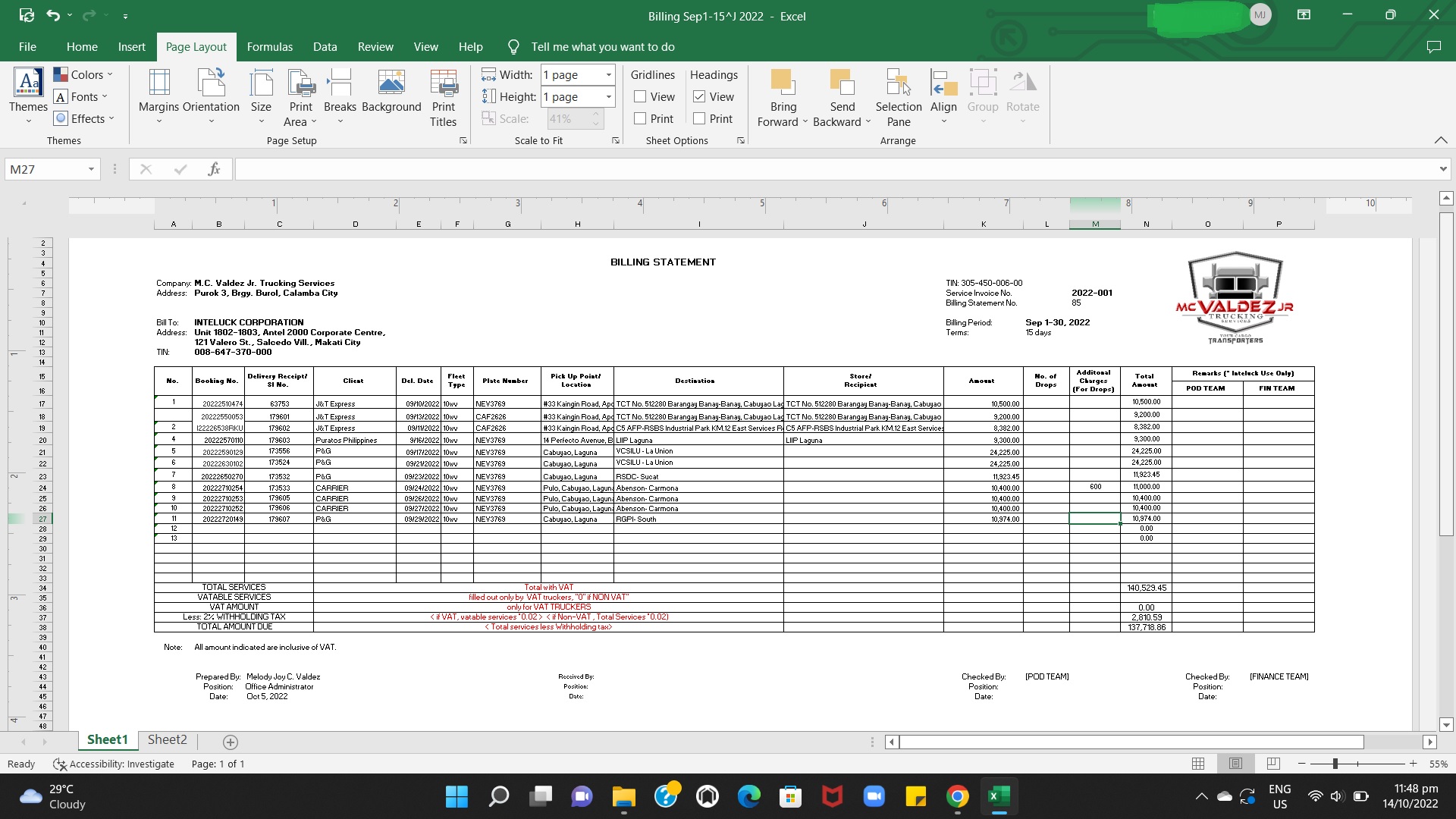
Task: Click zoom out minus button
Action: [x=1301, y=764]
